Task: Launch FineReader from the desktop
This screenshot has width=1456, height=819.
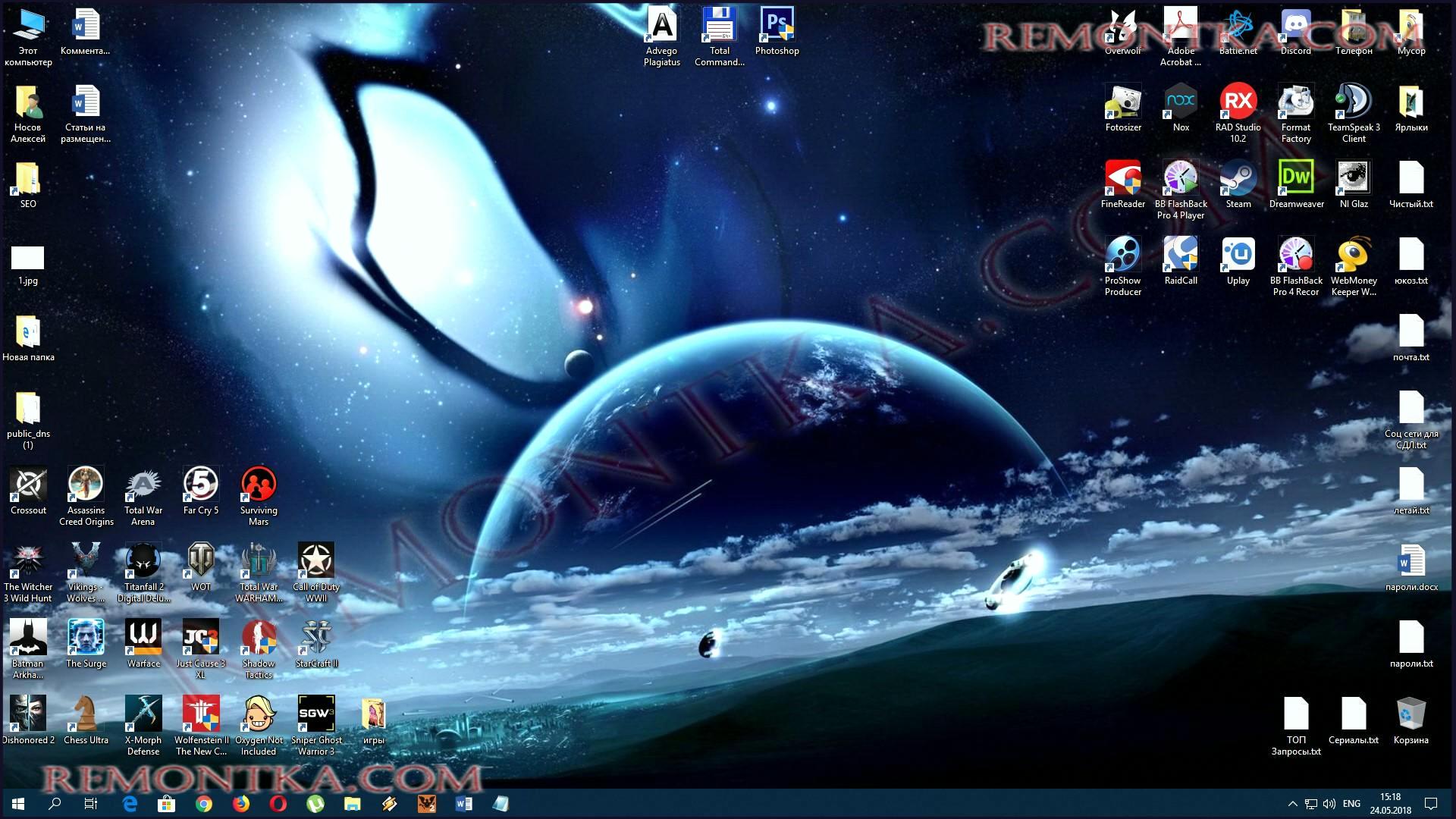Action: click(1122, 184)
